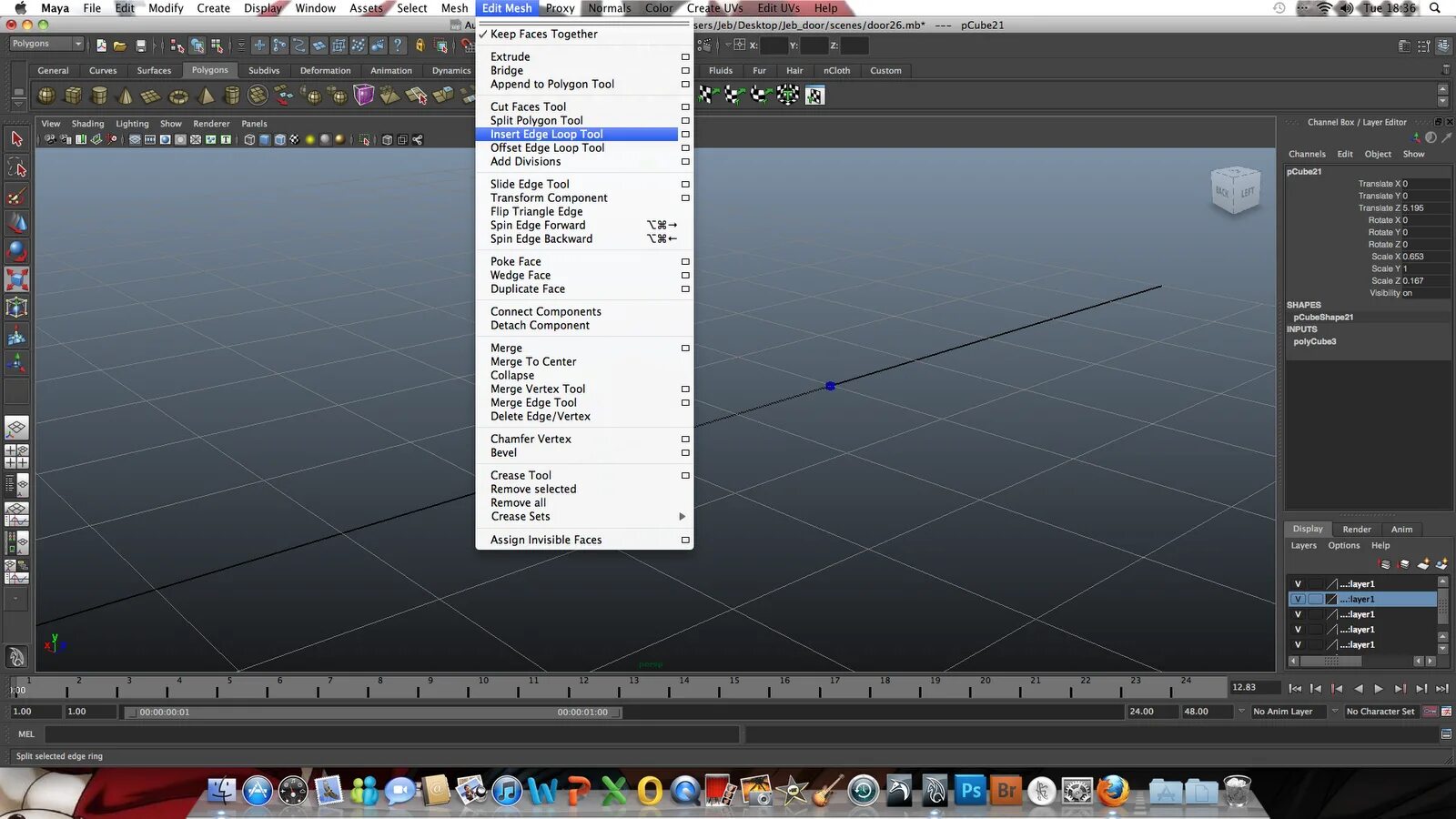This screenshot has height=819, width=1456.
Task: Click the new scene icon
Action: (101, 45)
